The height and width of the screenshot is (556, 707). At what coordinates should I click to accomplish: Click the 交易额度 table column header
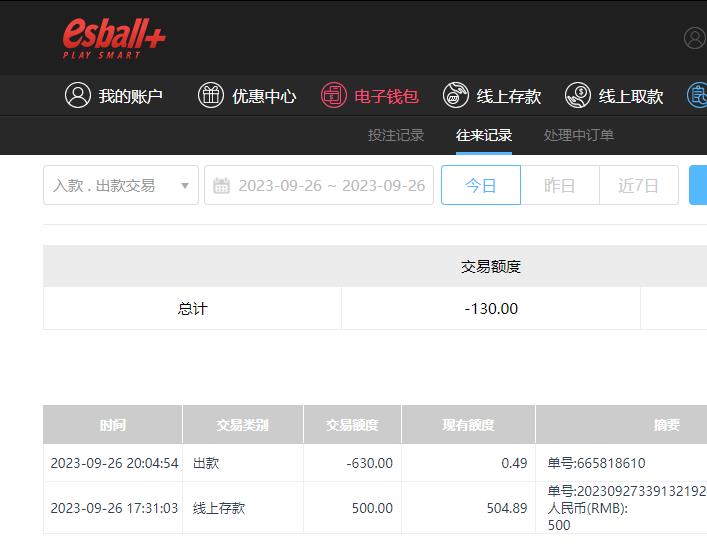click(352, 425)
